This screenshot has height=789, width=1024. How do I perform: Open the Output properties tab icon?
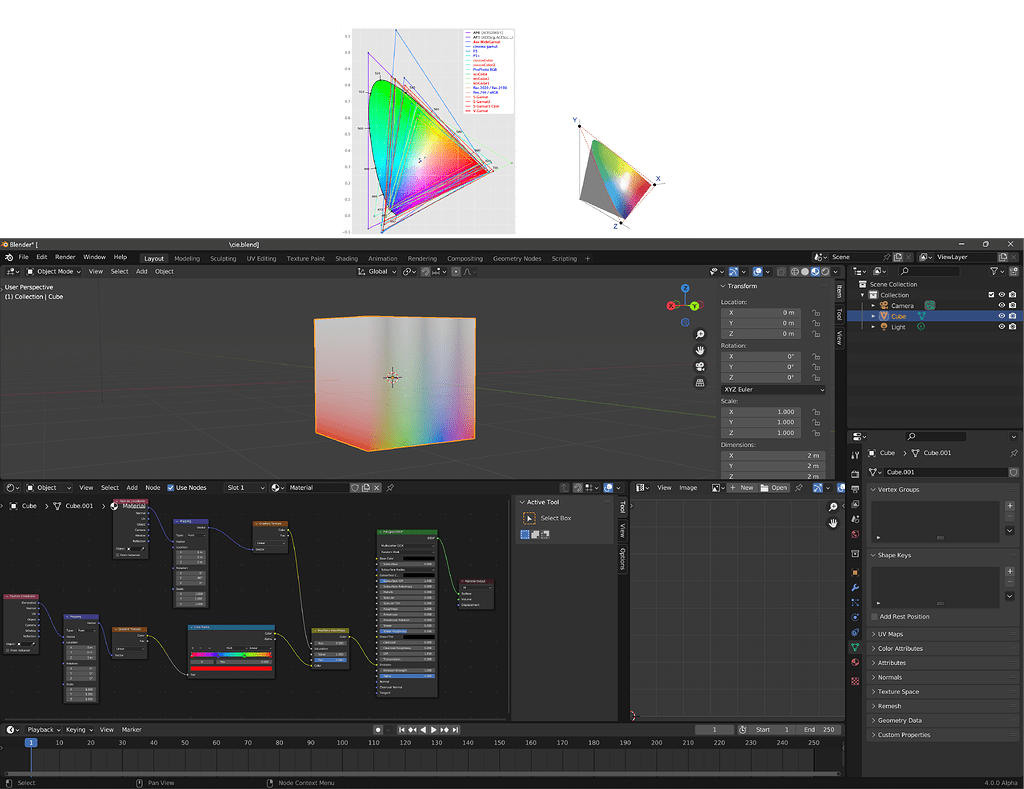855,489
